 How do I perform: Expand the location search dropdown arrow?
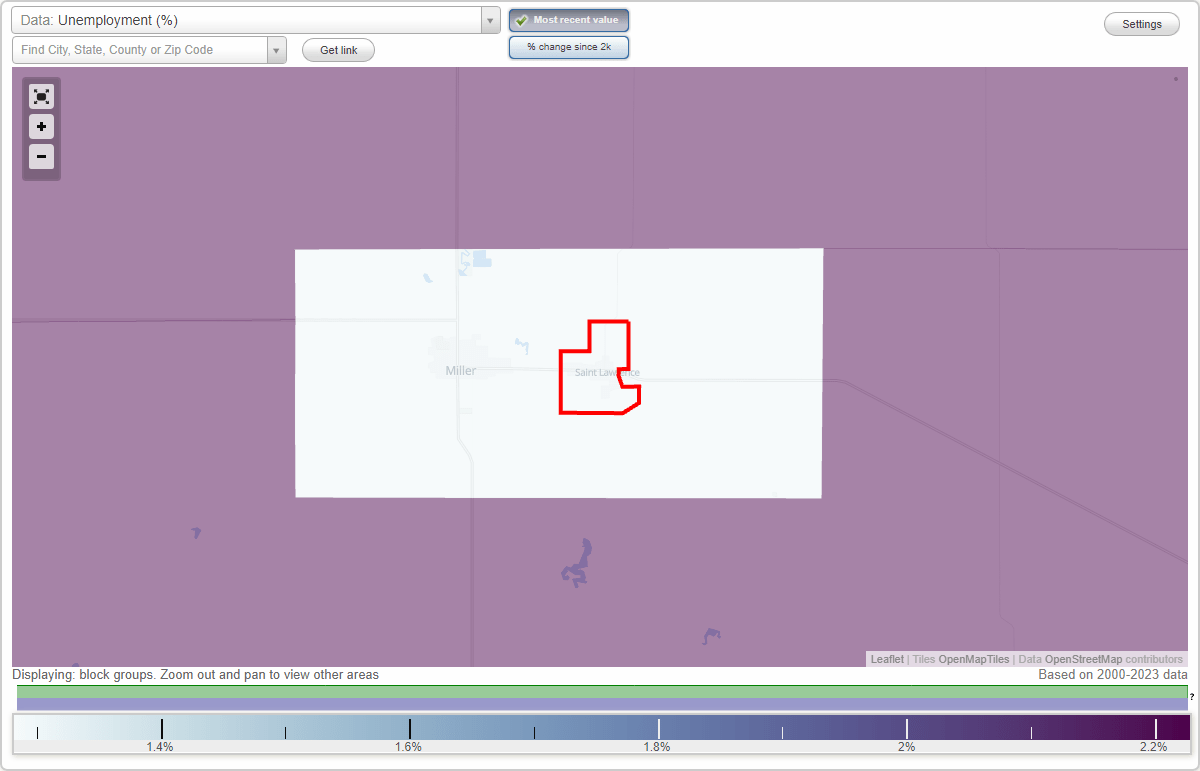tap(276, 49)
